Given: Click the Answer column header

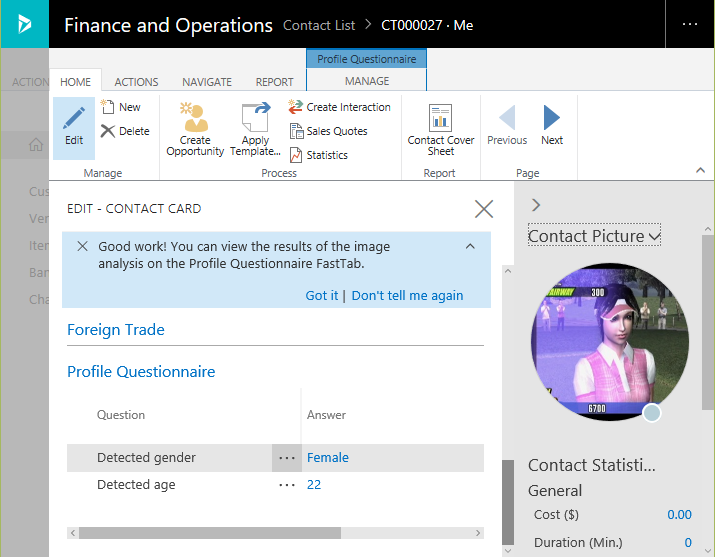Looking at the screenshot, I should [x=326, y=415].
